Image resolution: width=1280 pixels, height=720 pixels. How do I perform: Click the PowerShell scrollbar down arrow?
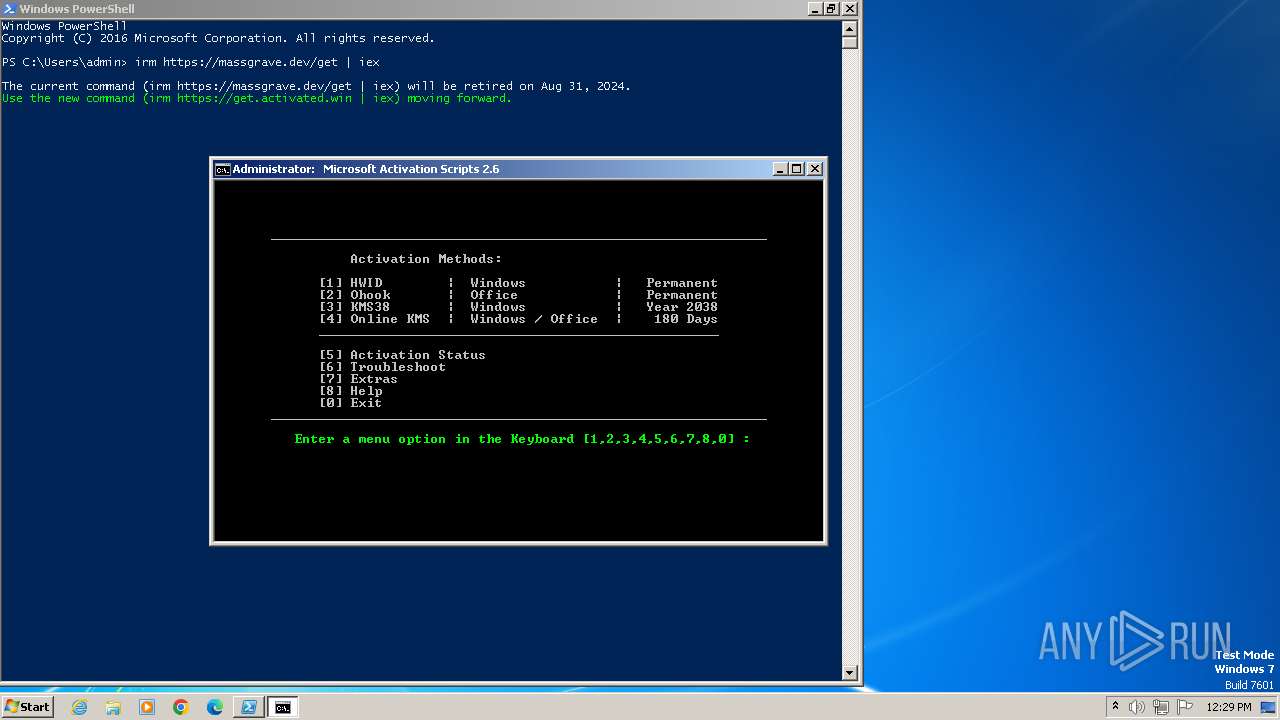tap(850, 673)
